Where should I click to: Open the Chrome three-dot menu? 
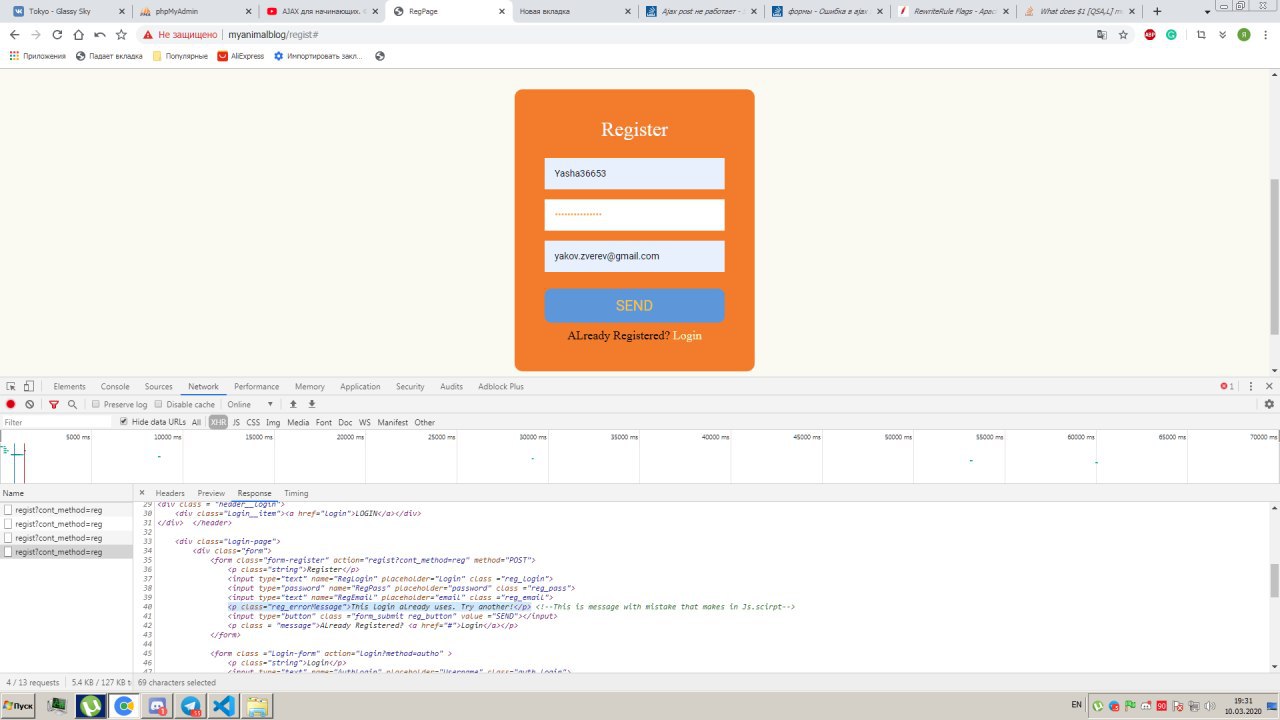[1266, 34]
